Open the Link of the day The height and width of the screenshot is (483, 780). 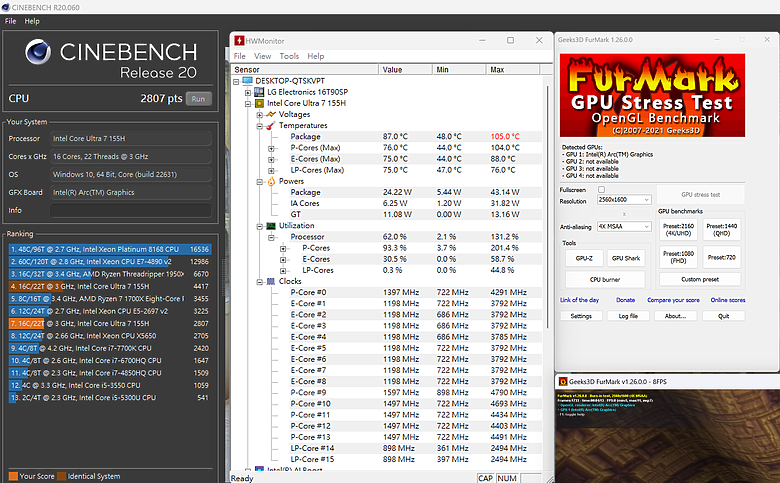[580, 300]
